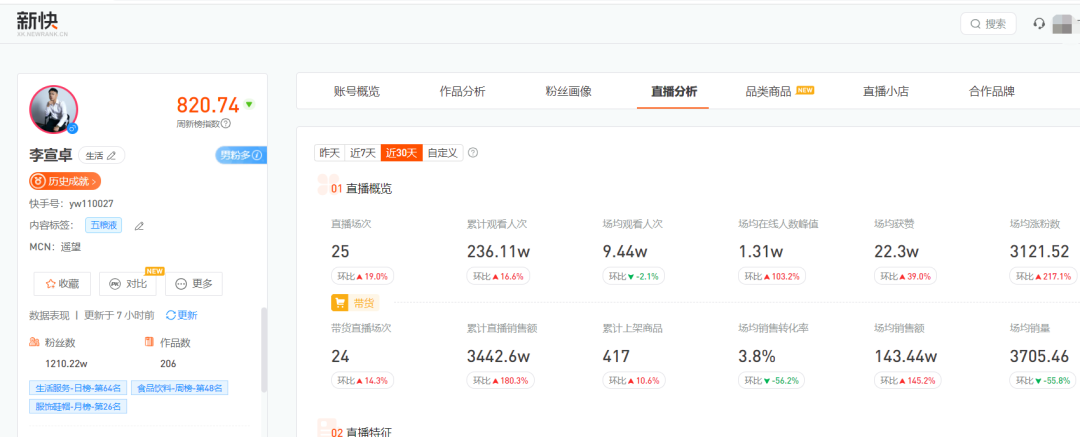Click the 收藏 favorite button

[x=62, y=283]
